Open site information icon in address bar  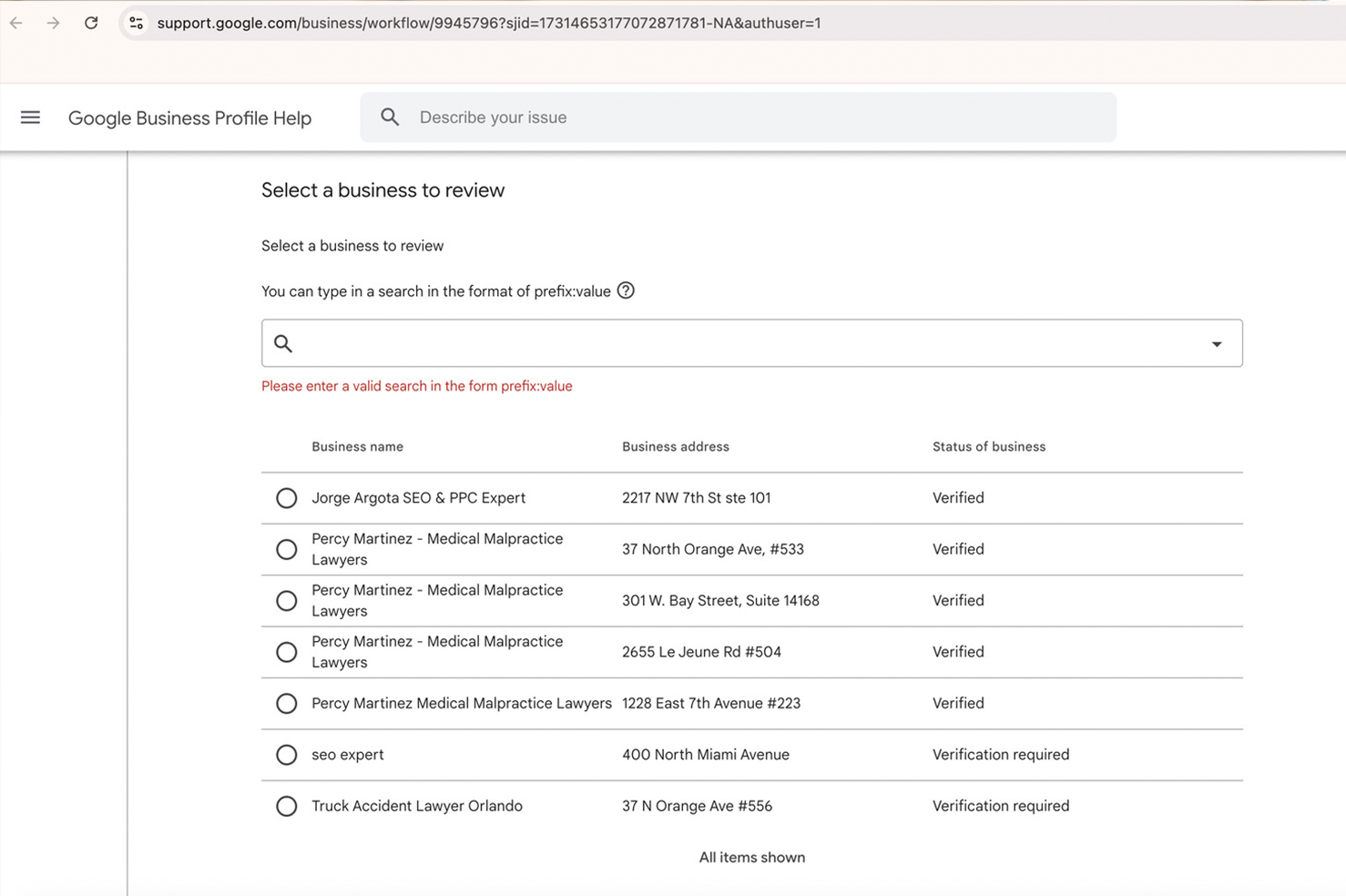(136, 23)
